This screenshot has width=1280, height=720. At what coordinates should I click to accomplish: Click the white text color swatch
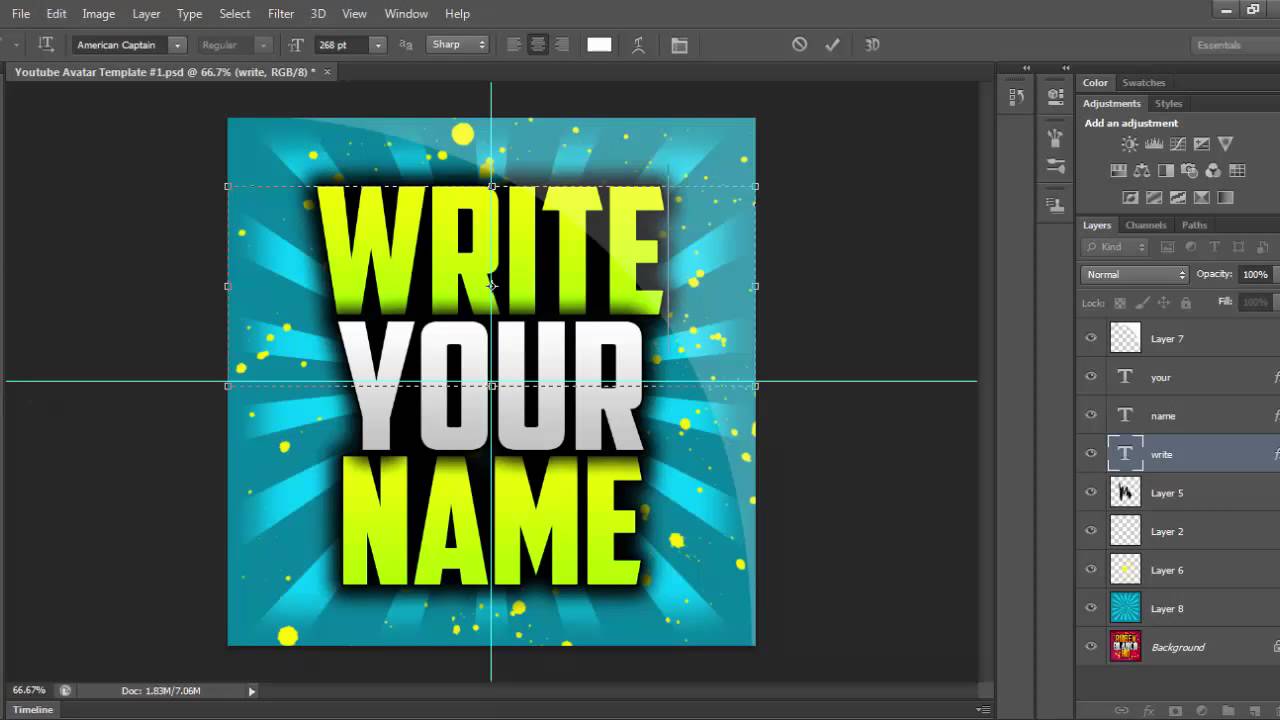(x=598, y=44)
